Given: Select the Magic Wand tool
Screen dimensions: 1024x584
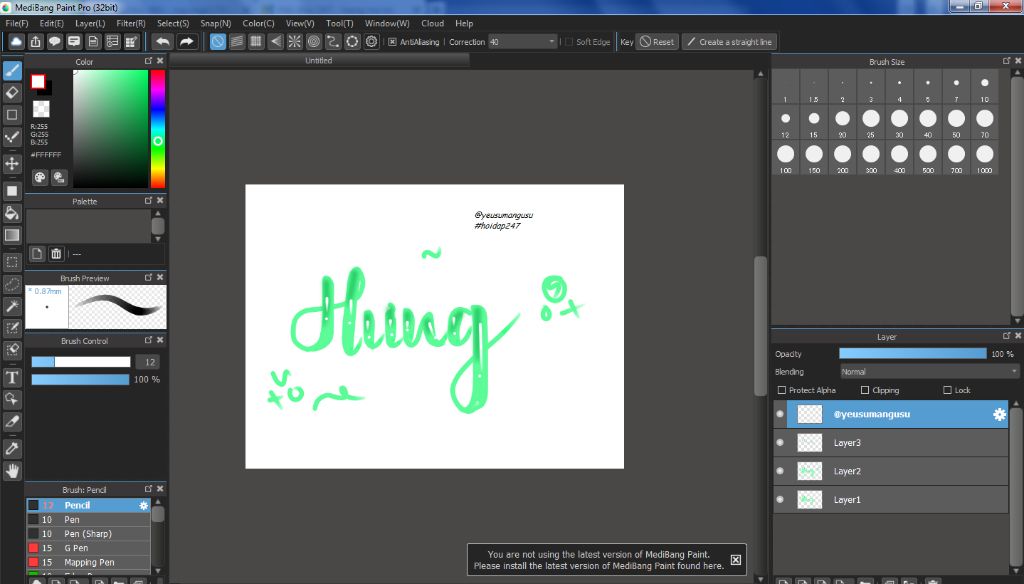Looking at the screenshot, I should click(12, 306).
